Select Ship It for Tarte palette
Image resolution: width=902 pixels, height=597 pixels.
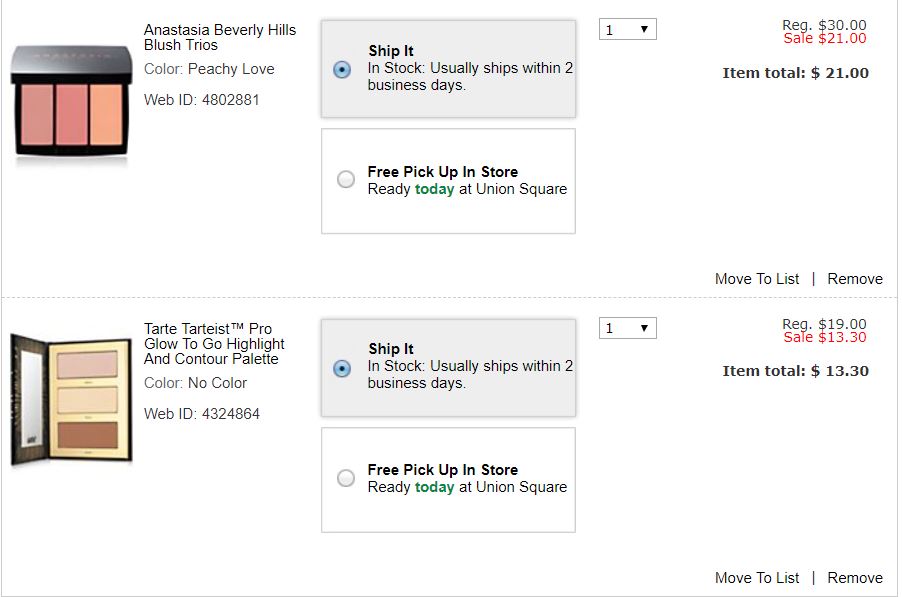342,368
